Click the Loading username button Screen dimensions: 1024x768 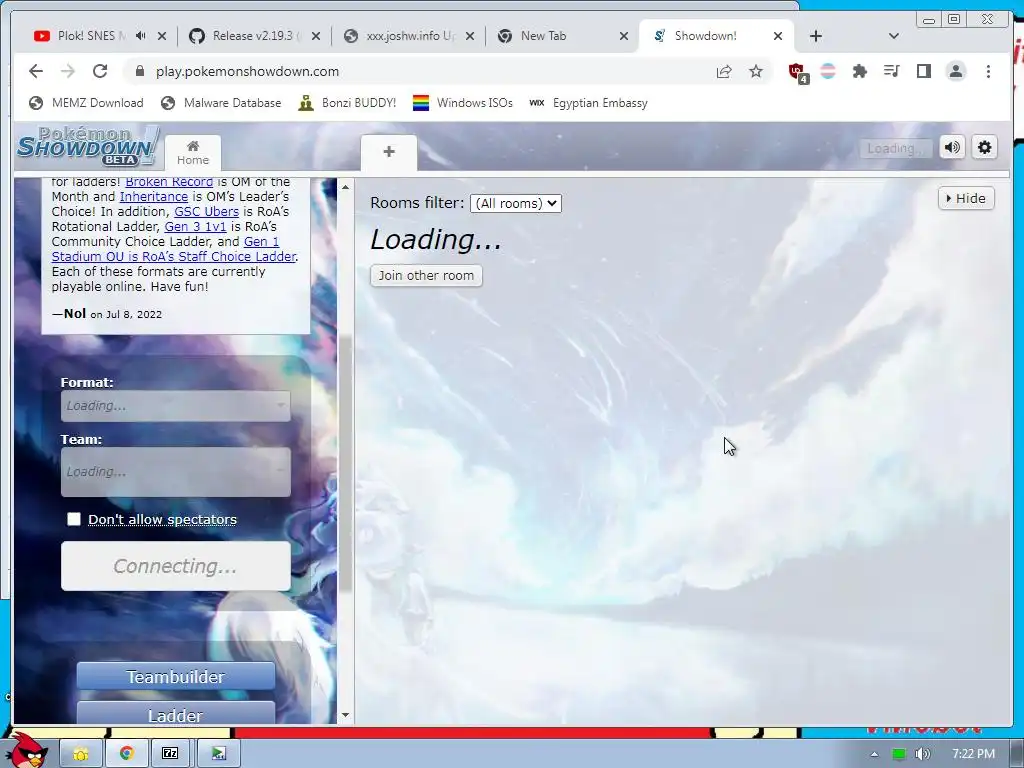(895, 148)
